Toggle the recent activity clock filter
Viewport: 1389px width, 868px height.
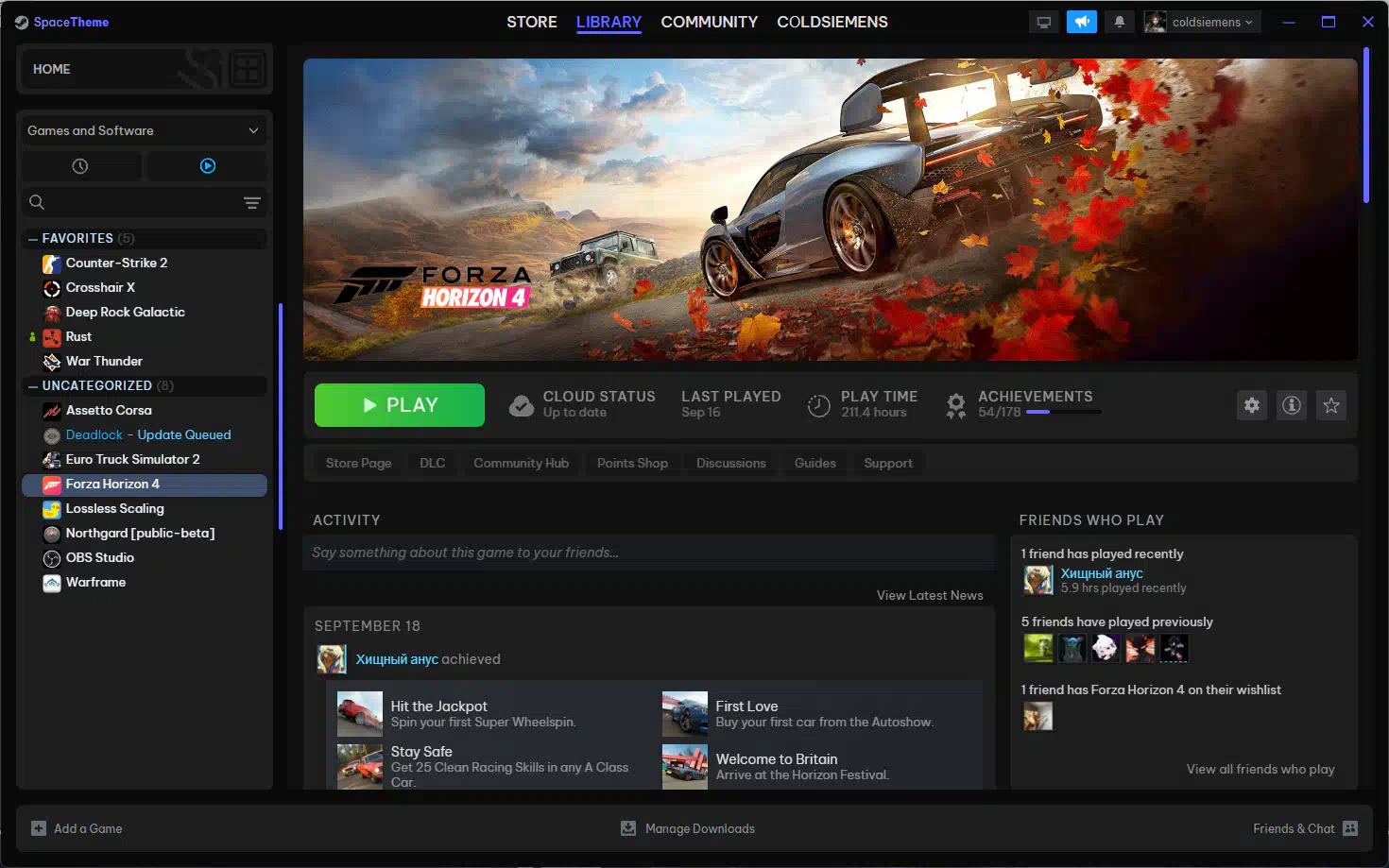(80, 166)
